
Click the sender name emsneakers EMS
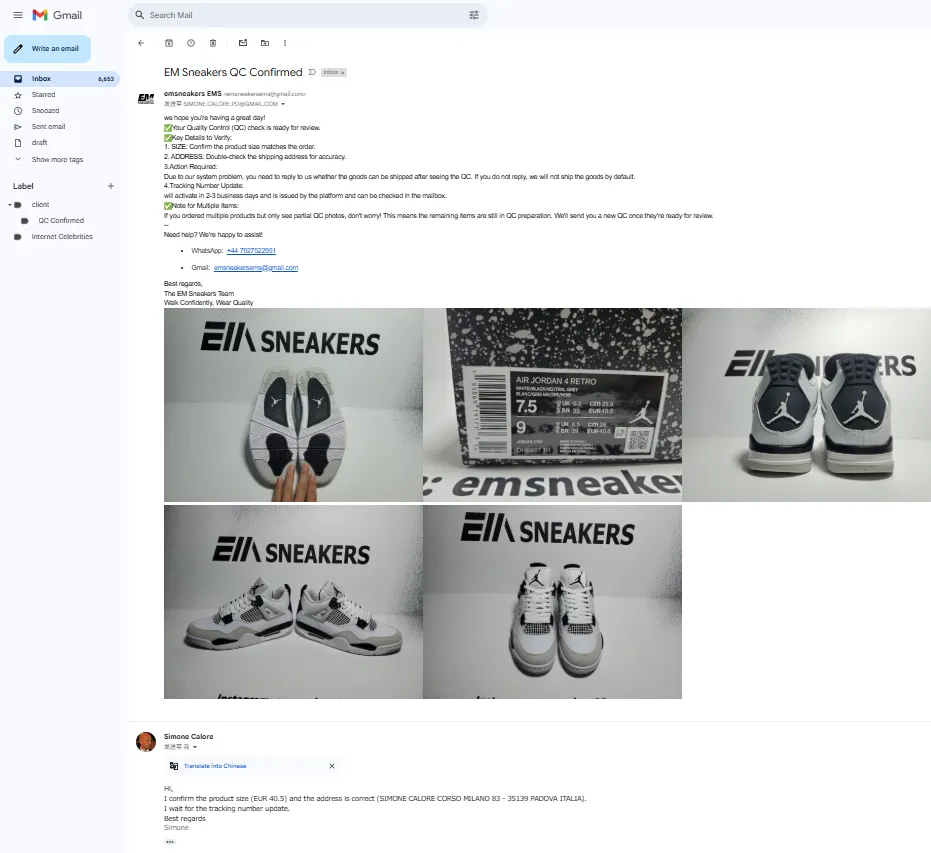192,94
